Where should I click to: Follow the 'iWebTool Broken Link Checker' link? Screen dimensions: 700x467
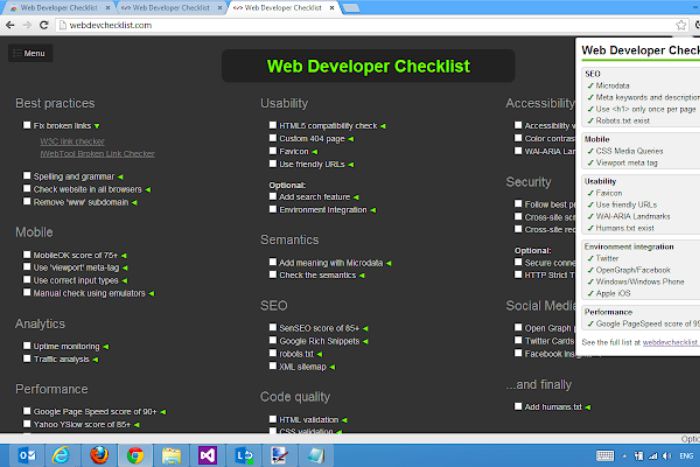97,154
